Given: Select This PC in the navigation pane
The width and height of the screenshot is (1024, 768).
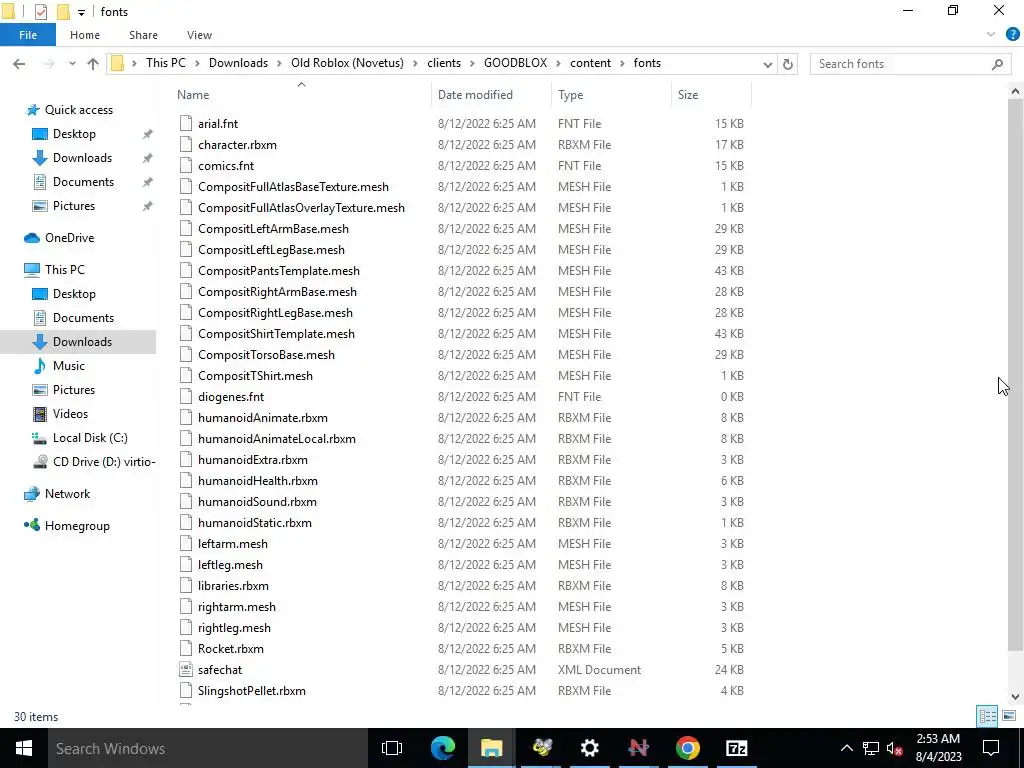Looking at the screenshot, I should tap(64, 270).
